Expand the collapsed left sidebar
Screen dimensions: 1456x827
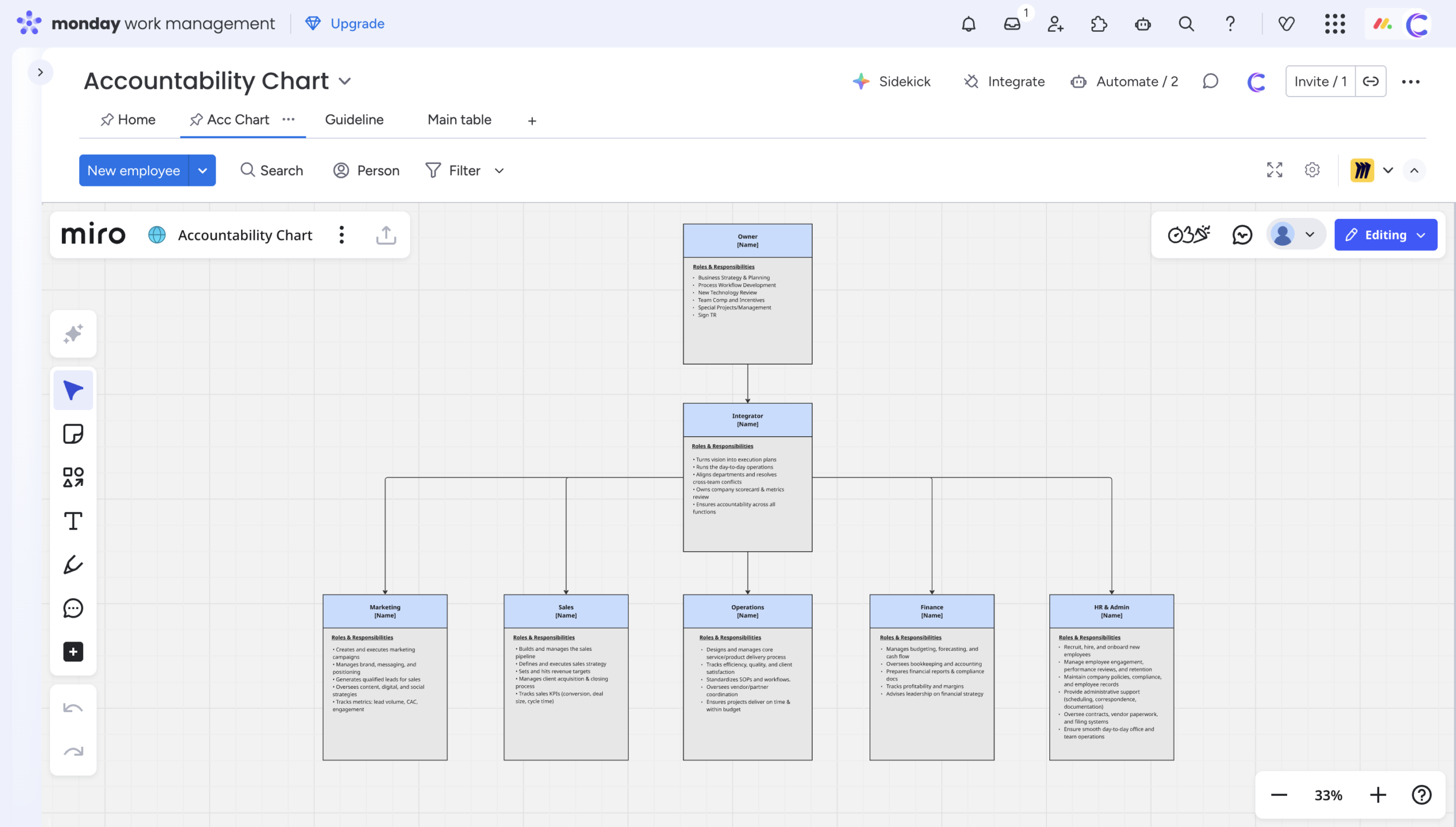pyautogui.click(x=40, y=72)
